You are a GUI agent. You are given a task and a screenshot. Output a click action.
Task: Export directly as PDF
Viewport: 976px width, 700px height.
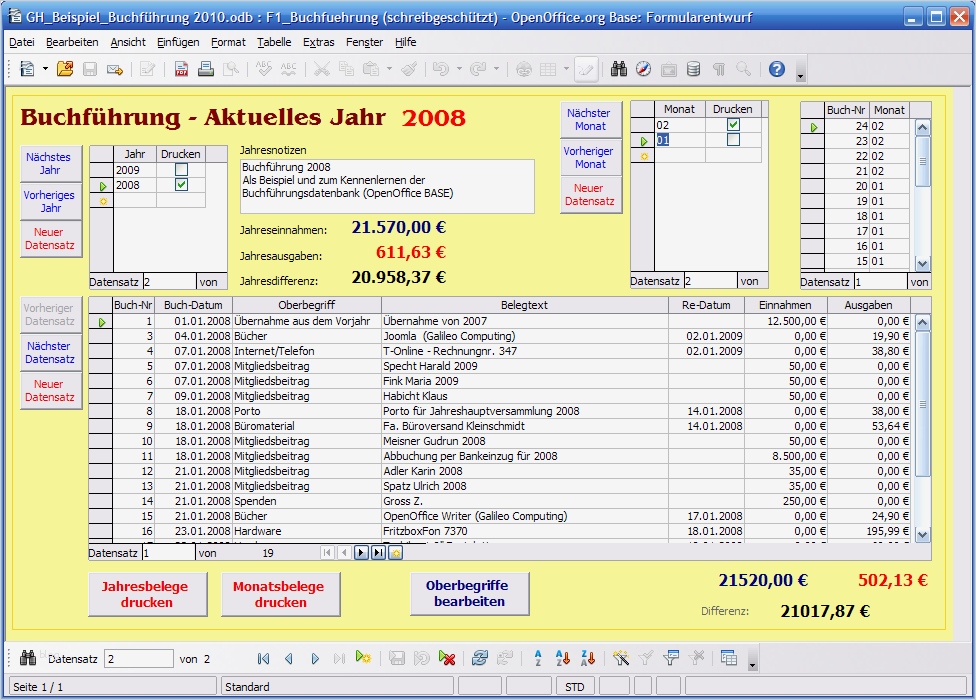tap(181, 69)
